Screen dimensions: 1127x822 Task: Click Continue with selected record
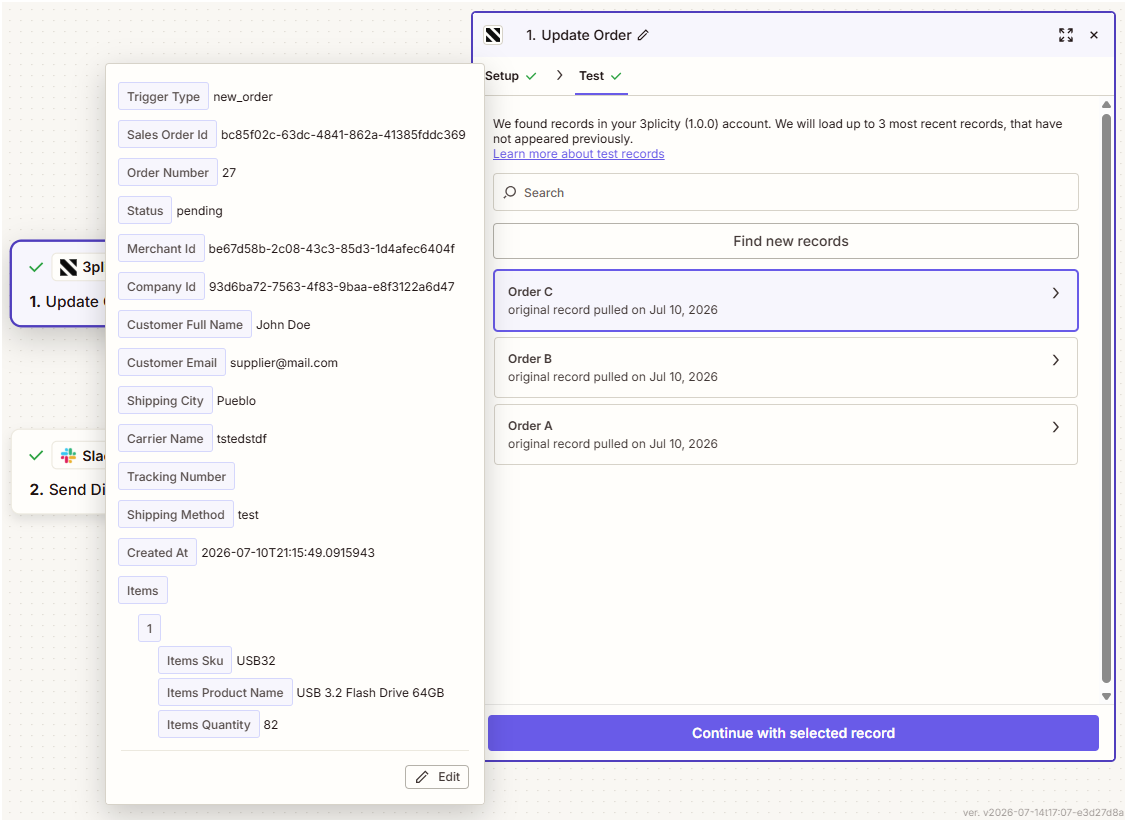tap(793, 733)
